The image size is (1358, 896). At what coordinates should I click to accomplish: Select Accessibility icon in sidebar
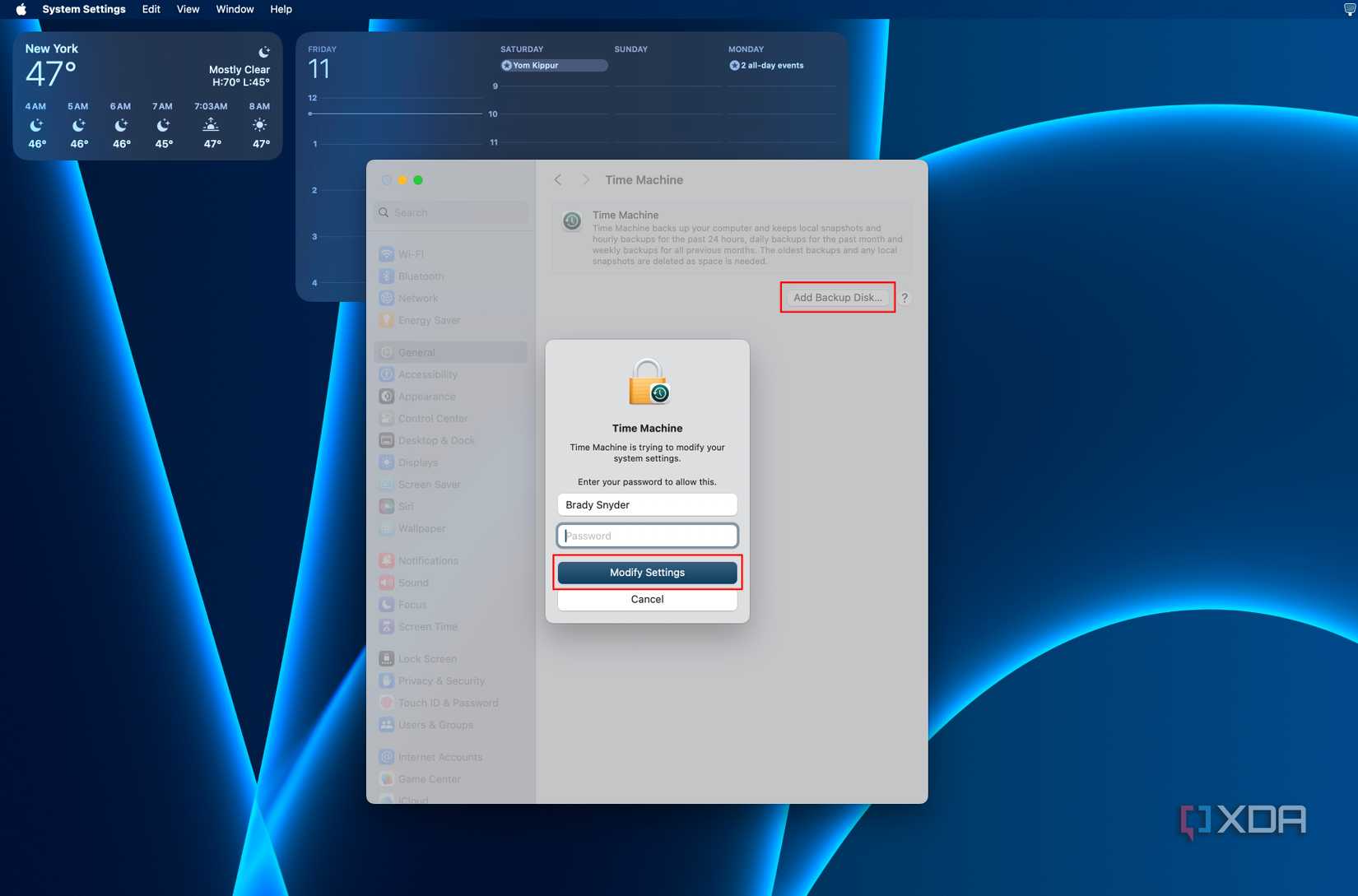(x=386, y=374)
